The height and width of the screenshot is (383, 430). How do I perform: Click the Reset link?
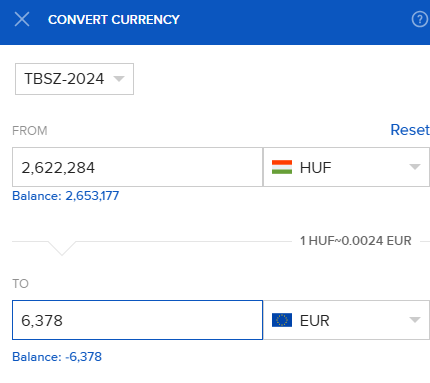410,130
